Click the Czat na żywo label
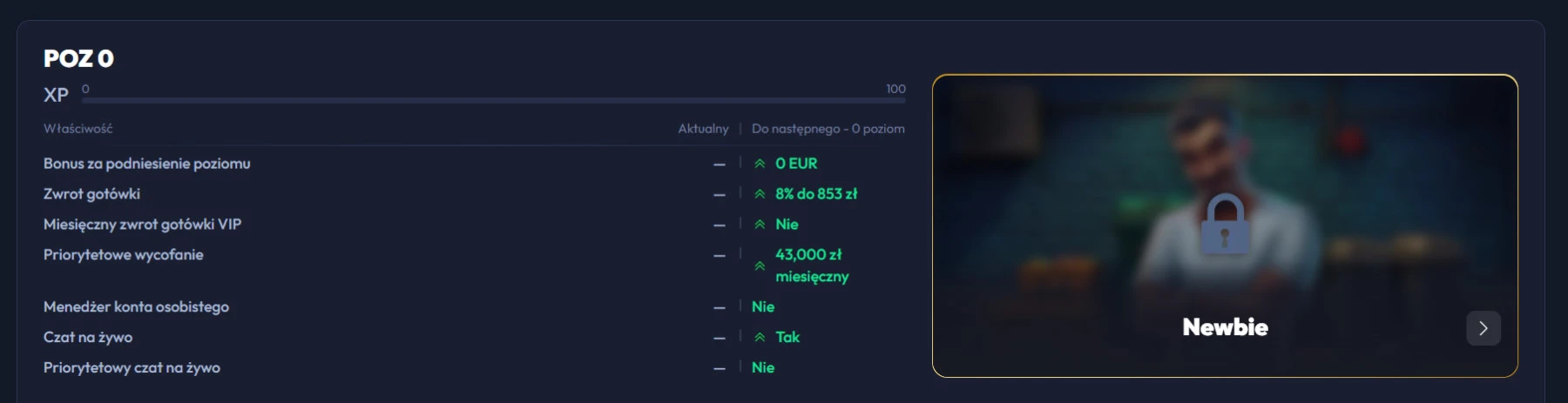The width and height of the screenshot is (1568, 403). point(88,338)
